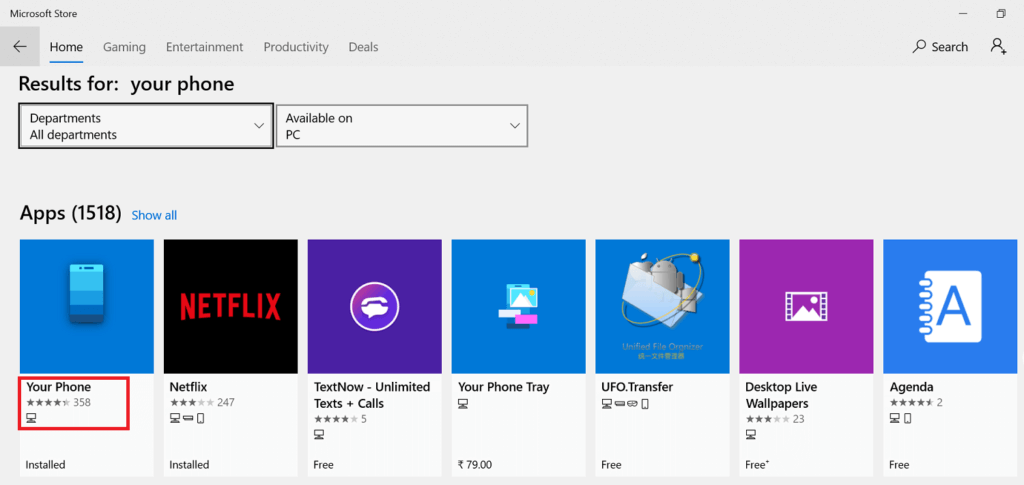Click the Netflix star rating 247
Screen dimensions: 1024x485
[202, 402]
